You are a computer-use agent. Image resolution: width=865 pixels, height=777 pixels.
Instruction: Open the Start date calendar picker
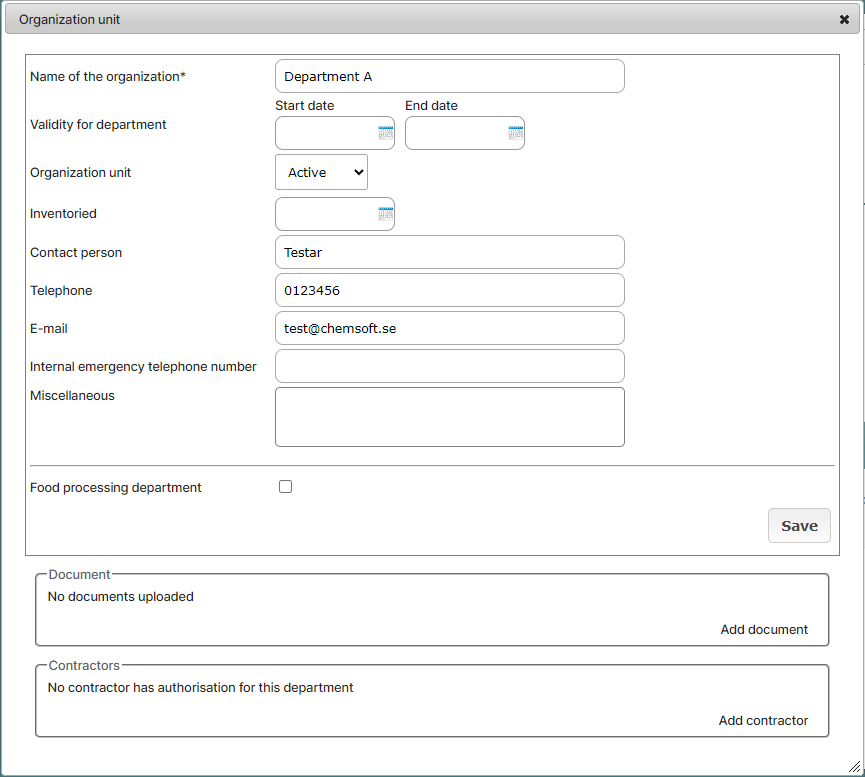(386, 133)
